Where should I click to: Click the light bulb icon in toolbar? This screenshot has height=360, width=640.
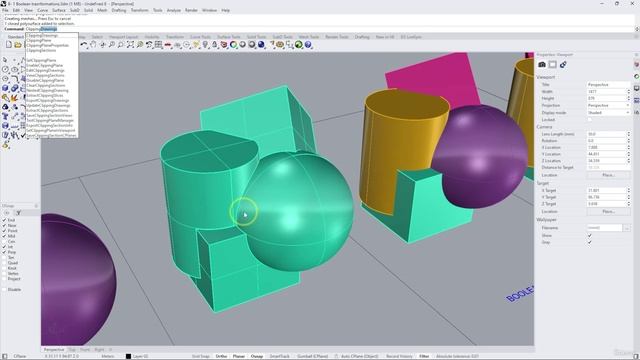[205, 44]
